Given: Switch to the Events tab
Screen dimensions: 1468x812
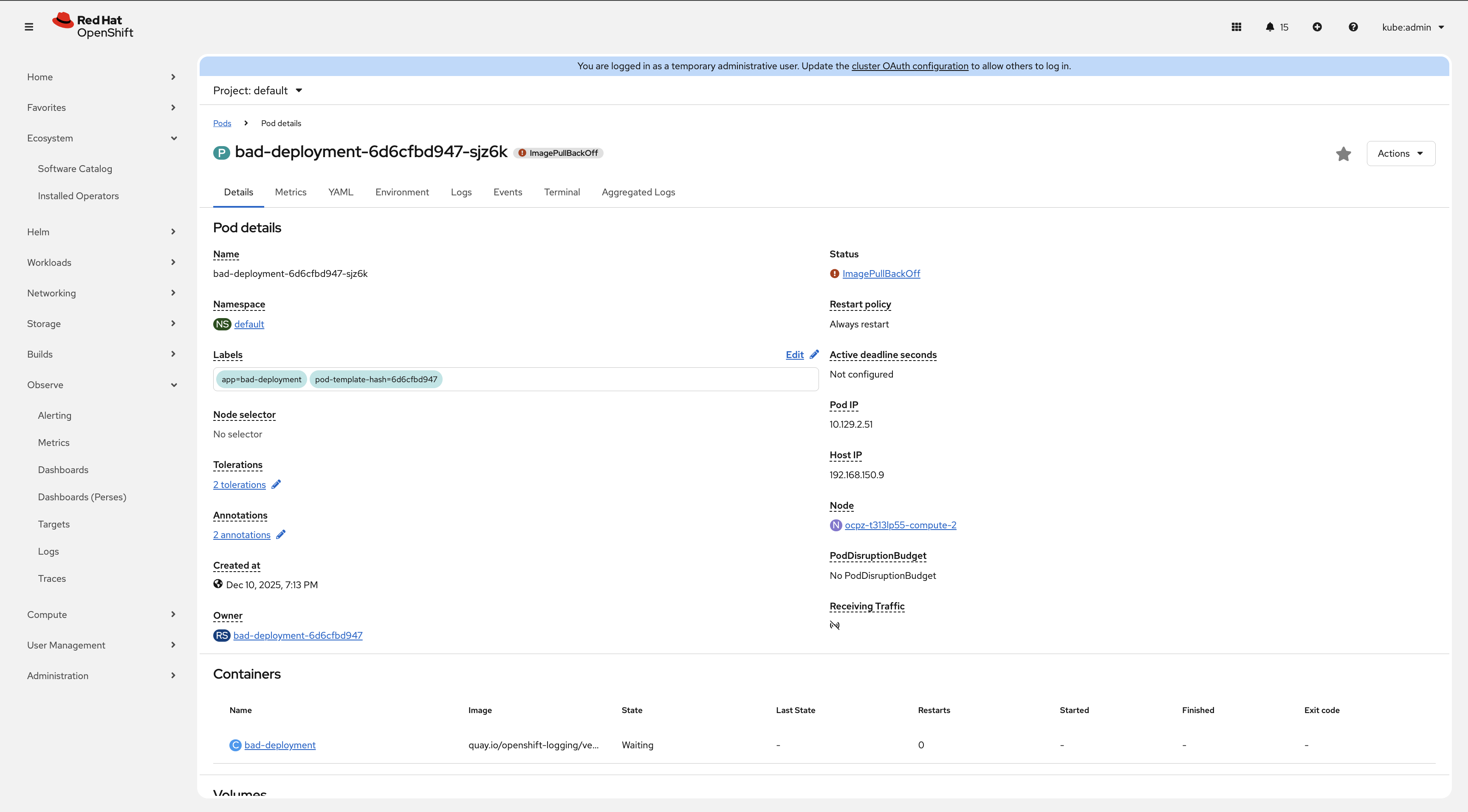Looking at the screenshot, I should pyautogui.click(x=507, y=192).
